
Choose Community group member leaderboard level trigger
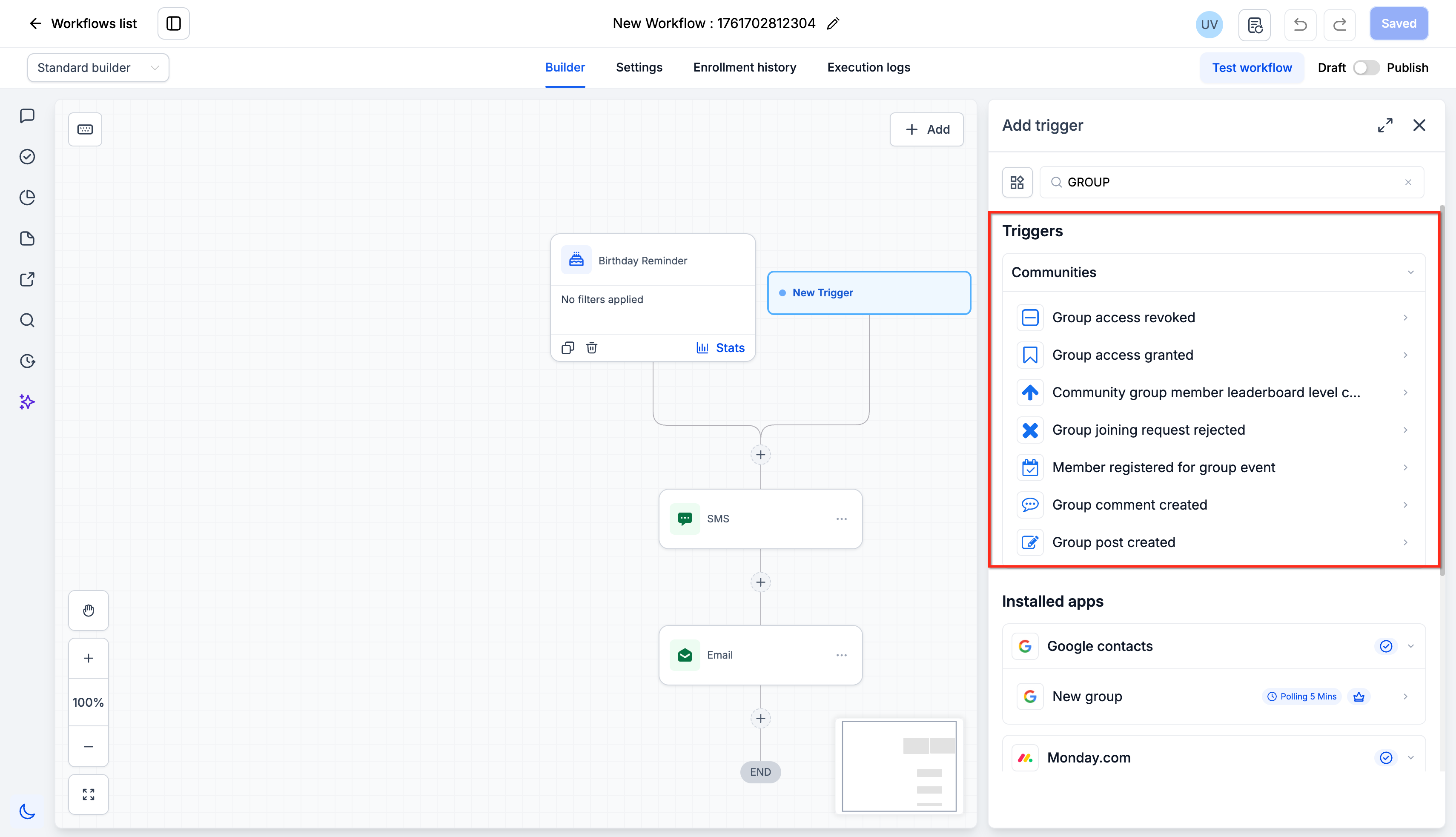1214,392
